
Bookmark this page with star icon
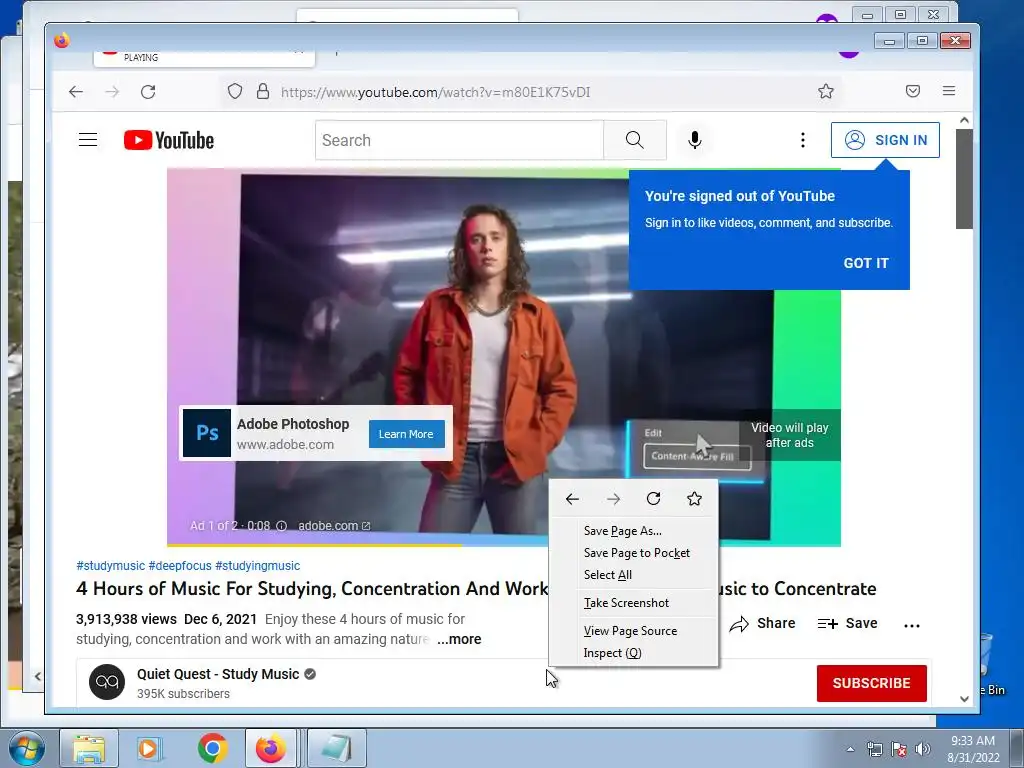pos(825,91)
